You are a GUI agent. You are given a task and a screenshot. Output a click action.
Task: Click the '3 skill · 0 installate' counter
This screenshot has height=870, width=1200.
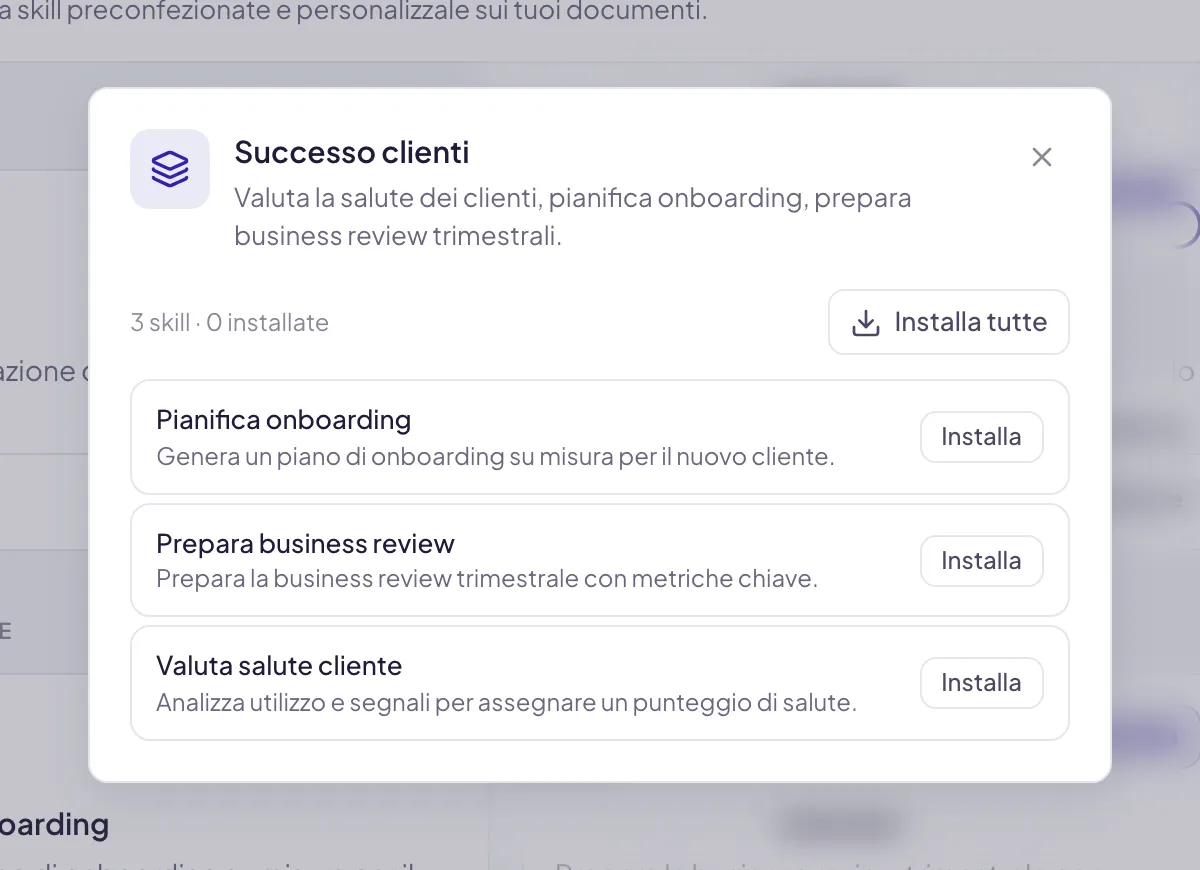click(x=230, y=323)
